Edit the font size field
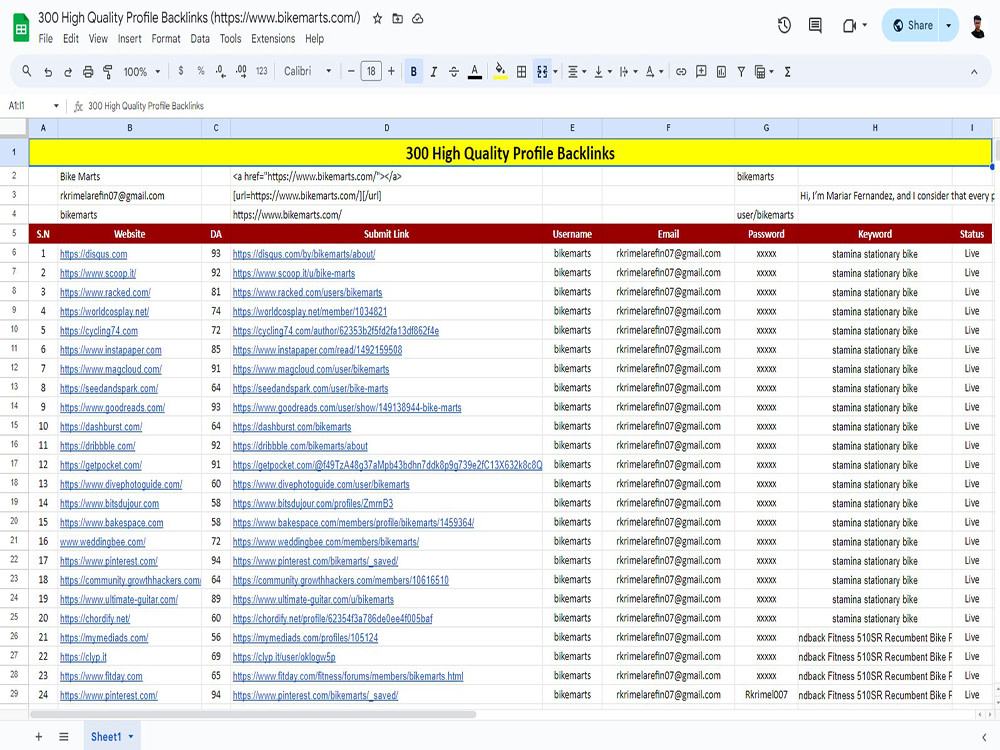1000x750 pixels. click(x=371, y=71)
